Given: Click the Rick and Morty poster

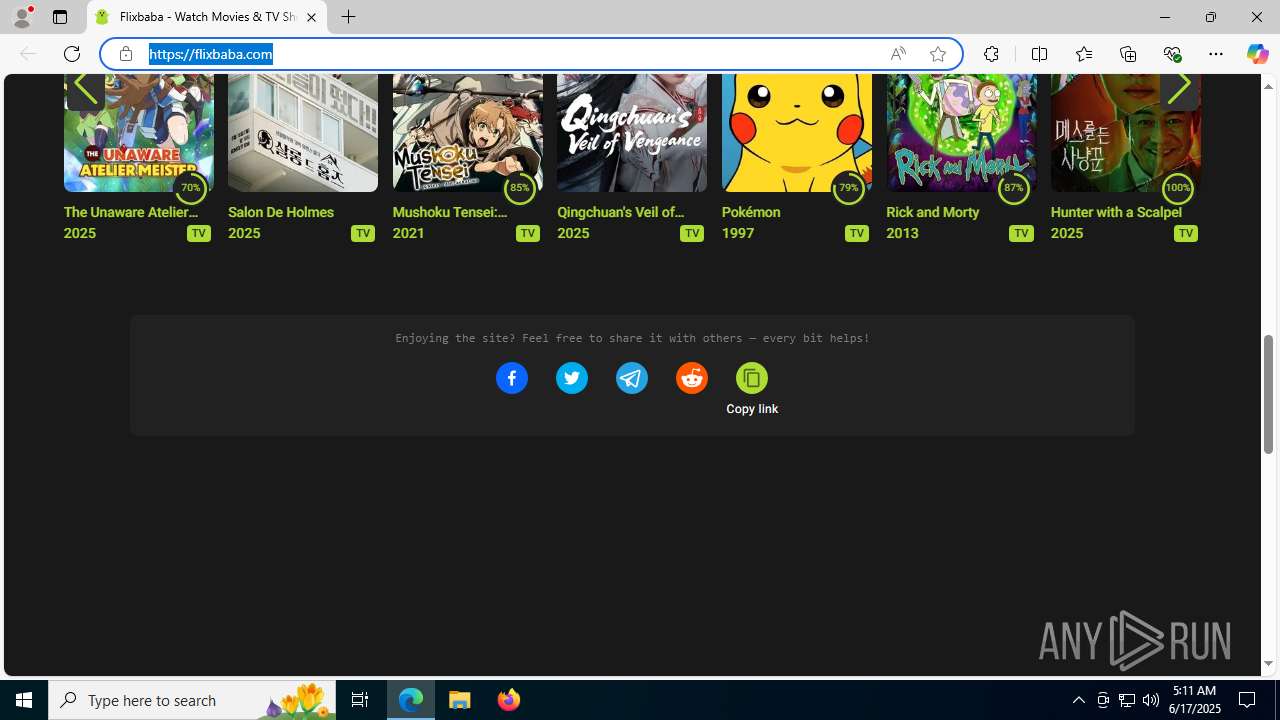Looking at the screenshot, I should click(961, 132).
